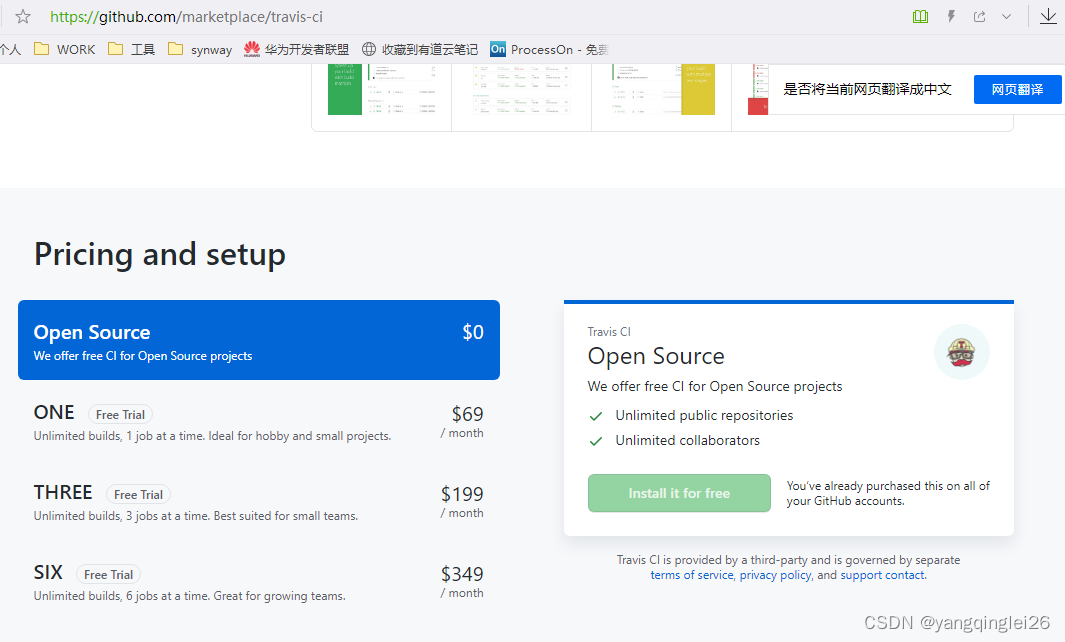Click the Install it for free button
This screenshot has width=1065, height=642.
pos(679,493)
